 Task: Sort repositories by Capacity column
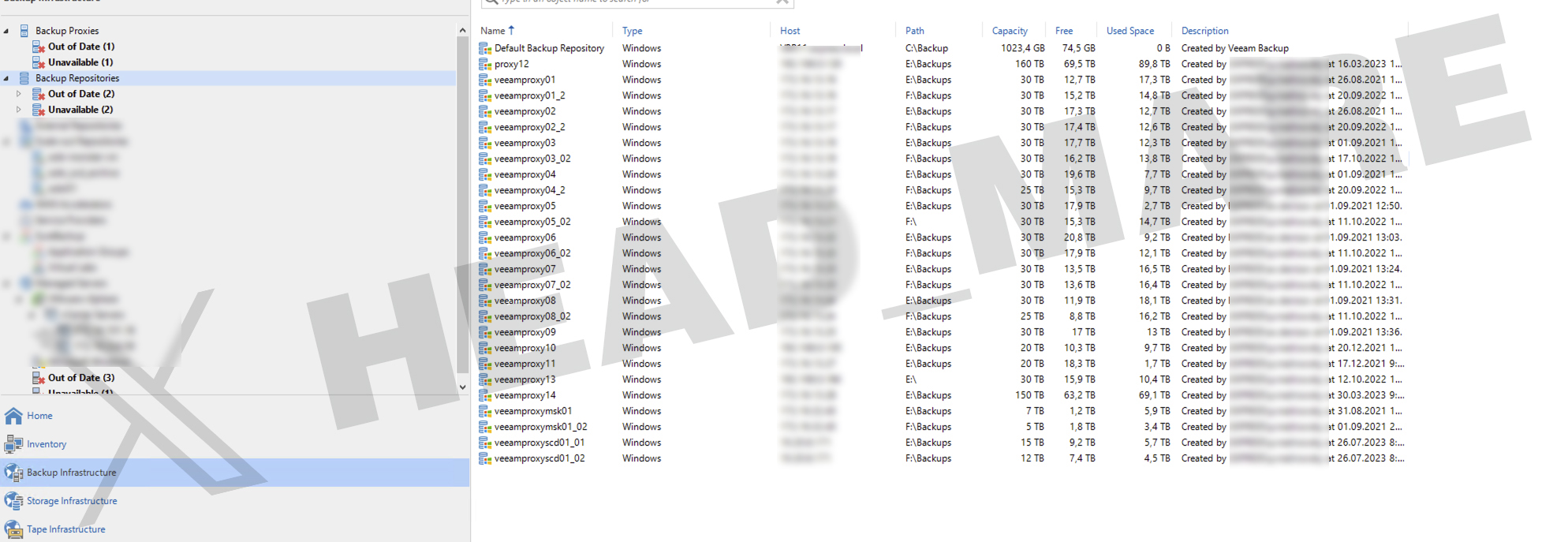tap(1009, 31)
